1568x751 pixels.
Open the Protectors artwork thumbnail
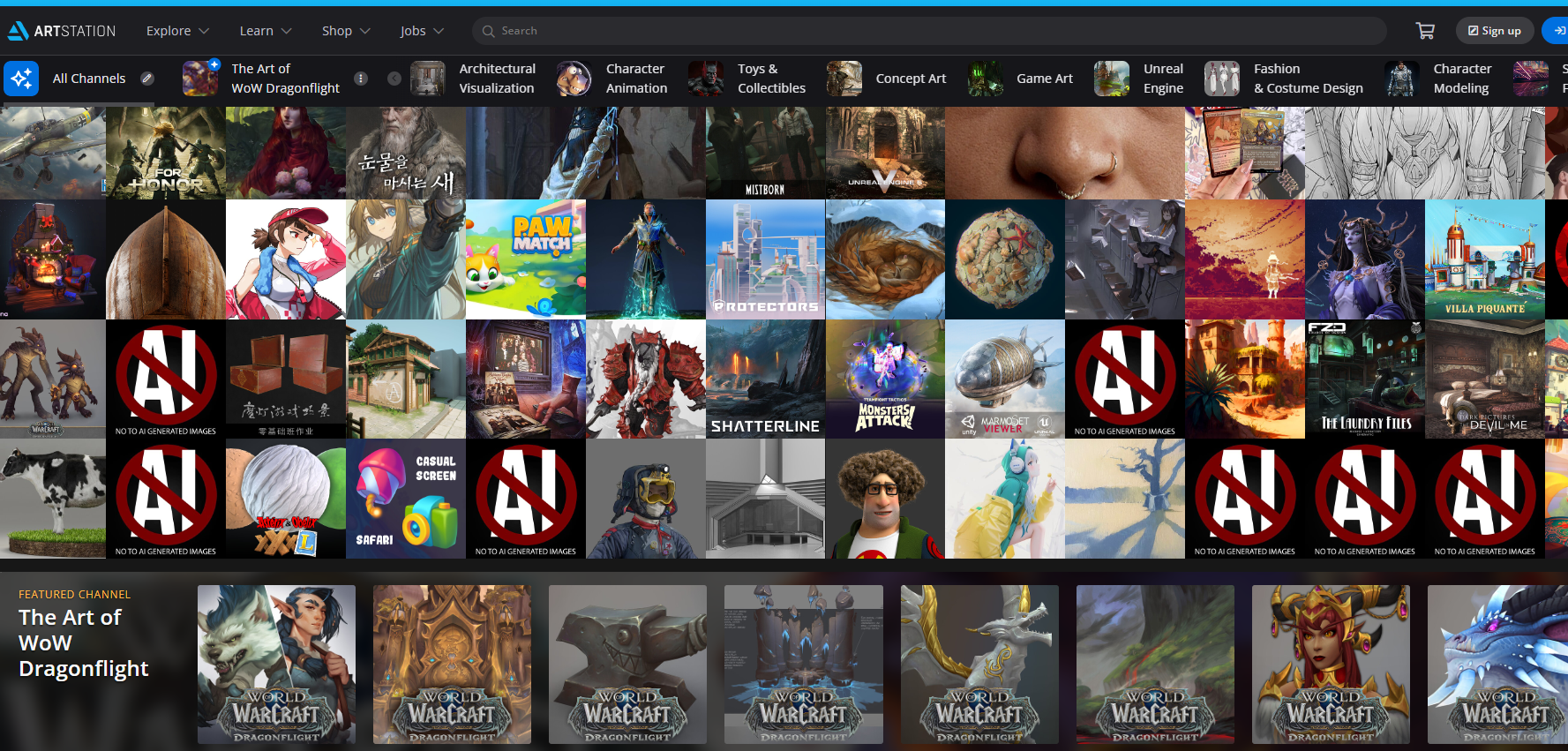point(765,259)
